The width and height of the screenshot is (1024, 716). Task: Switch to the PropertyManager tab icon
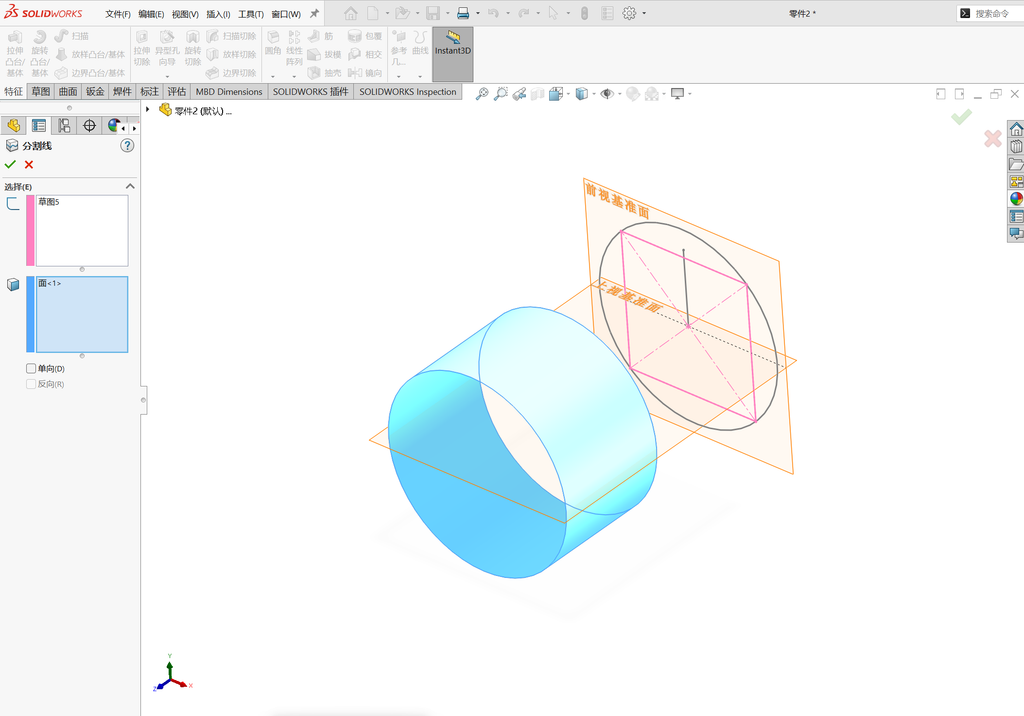tap(39, 125)
